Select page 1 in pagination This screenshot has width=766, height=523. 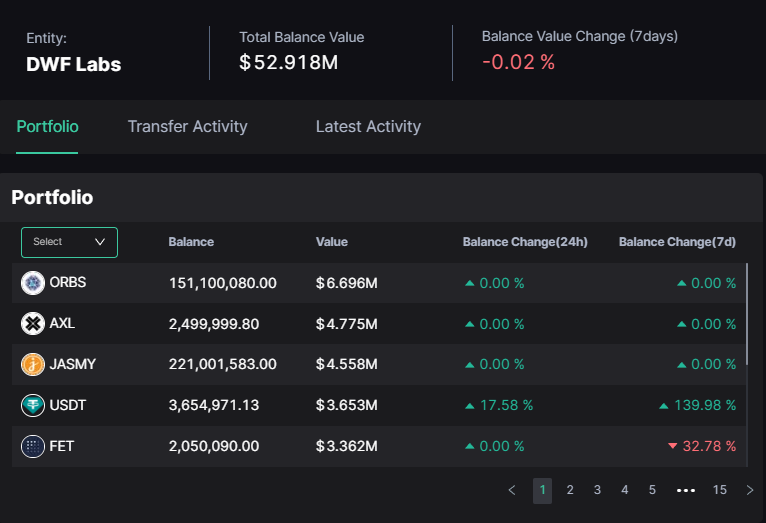pos(542,490)
